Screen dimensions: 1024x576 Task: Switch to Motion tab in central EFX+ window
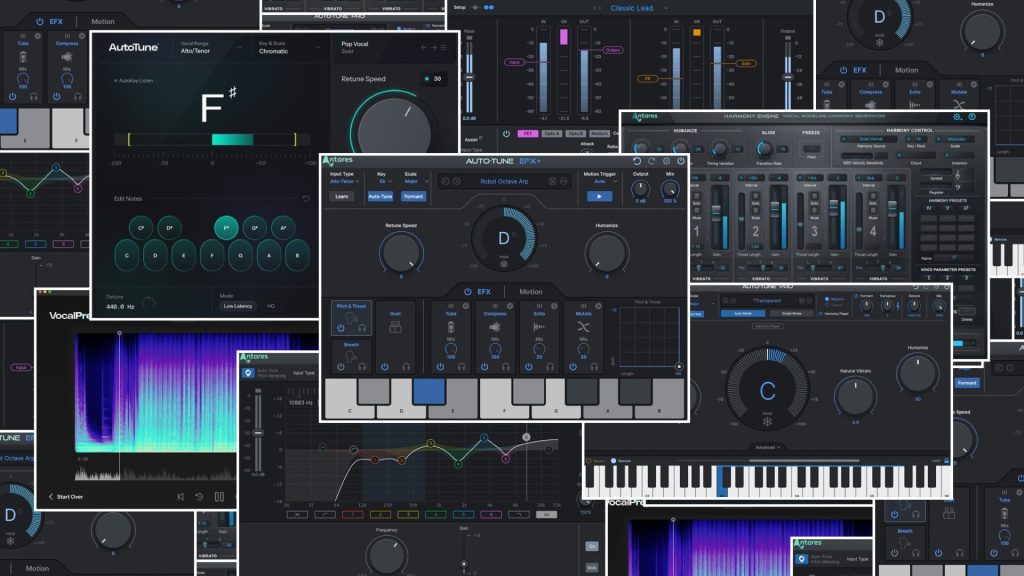(x=530, y=292)
